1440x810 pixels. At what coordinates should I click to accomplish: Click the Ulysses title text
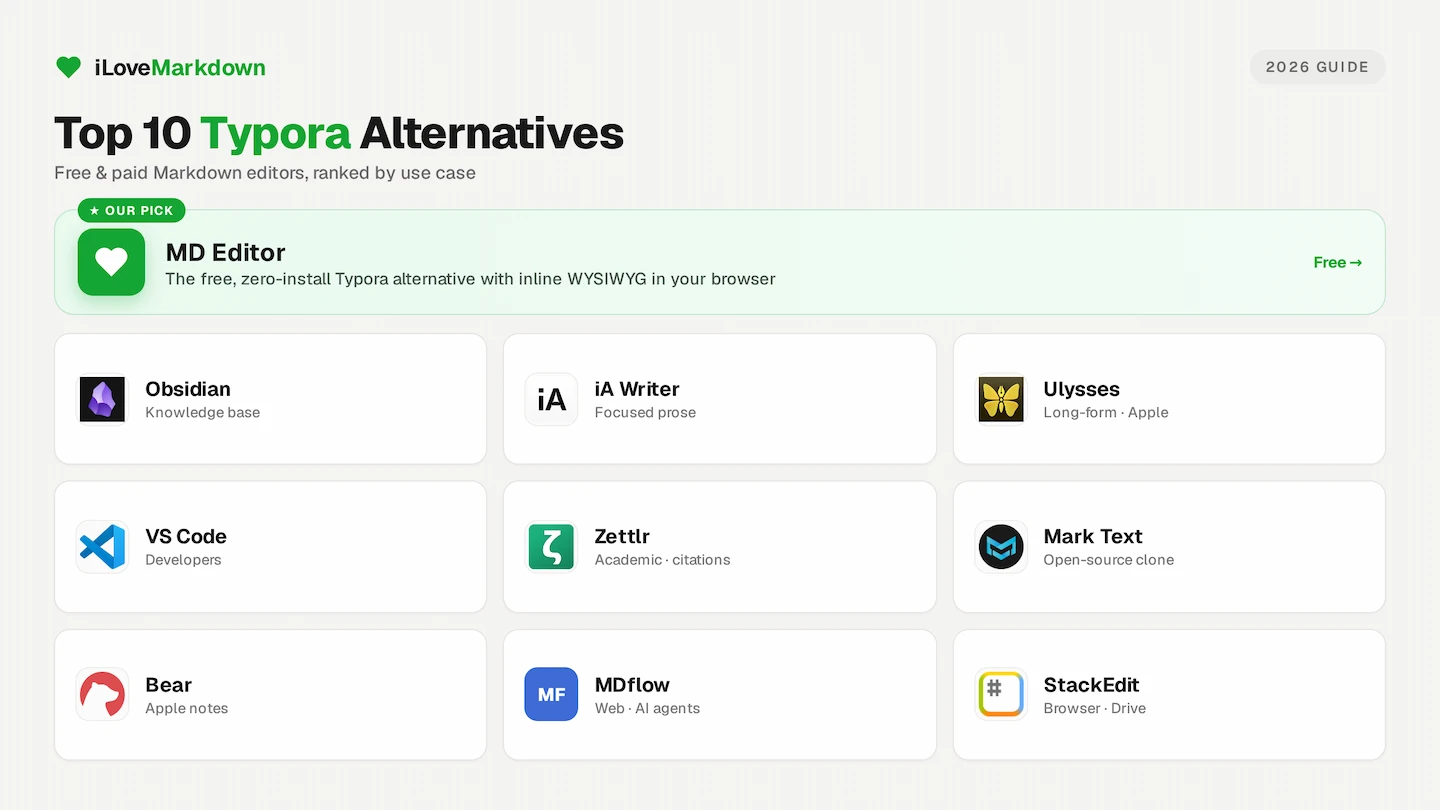point(1081,389)
